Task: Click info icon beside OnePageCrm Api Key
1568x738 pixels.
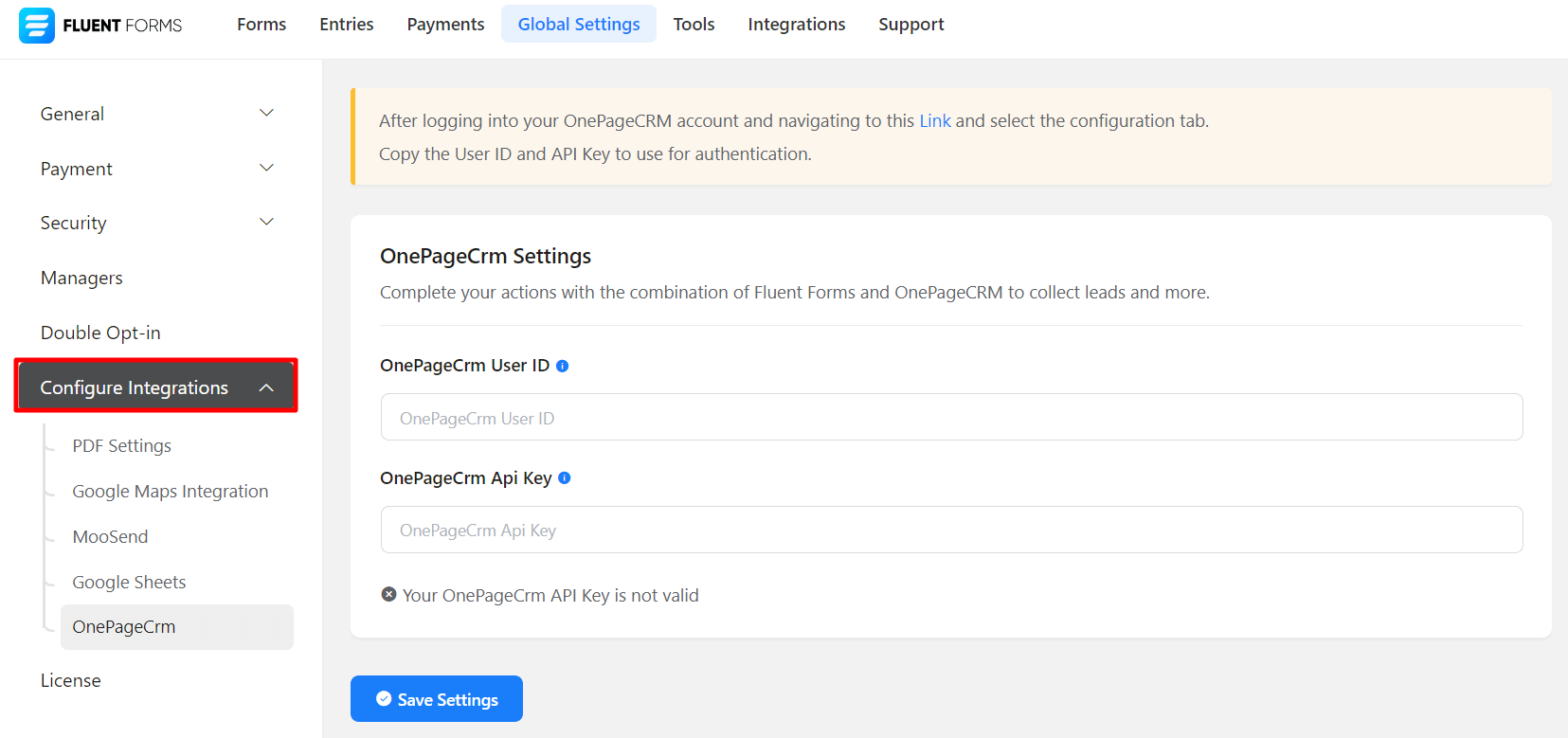Action: 564,478
